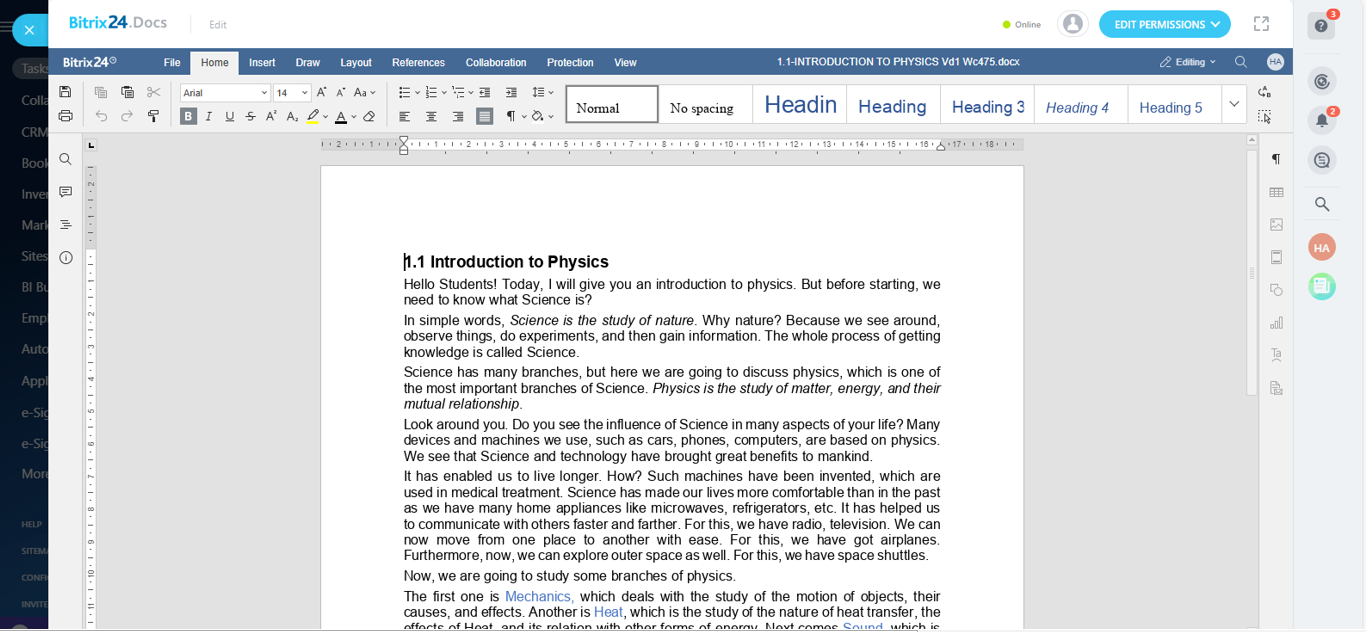Click the Cut scissors icon
The height and width of the screenshot is (632, 1366).
(x=153, y=92)
